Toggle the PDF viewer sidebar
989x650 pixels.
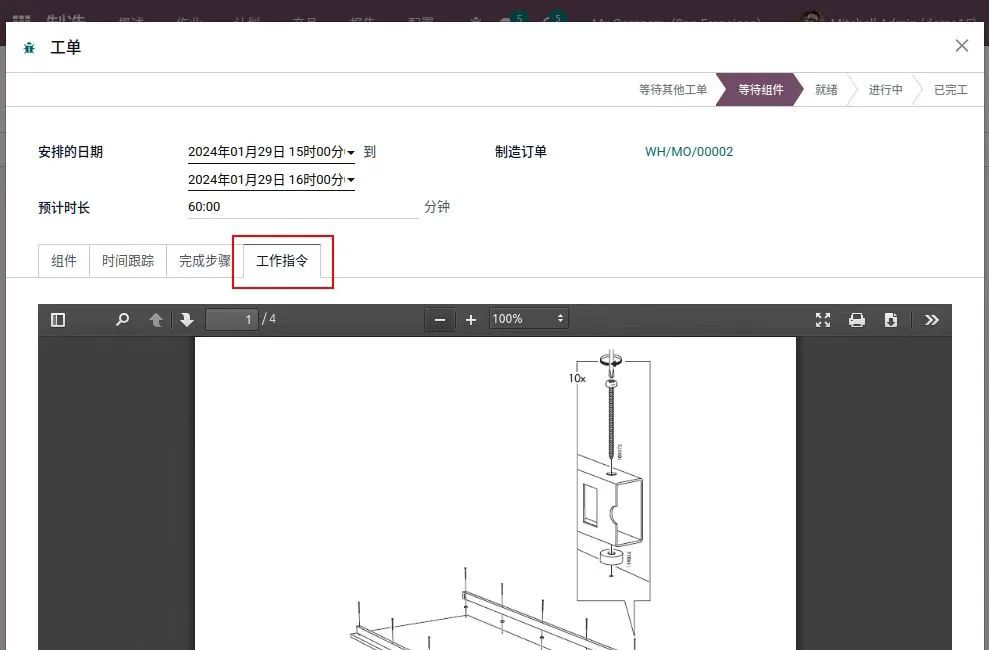[x=58, y=320]
